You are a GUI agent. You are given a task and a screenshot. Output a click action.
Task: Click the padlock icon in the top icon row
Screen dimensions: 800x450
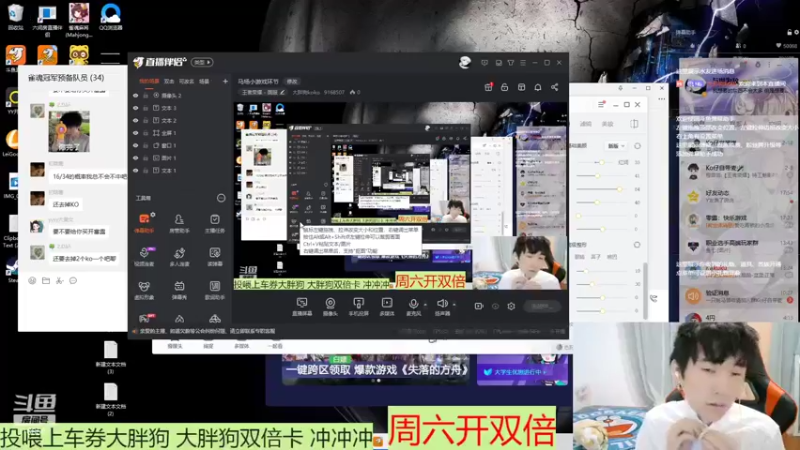[x=505, y=87]
